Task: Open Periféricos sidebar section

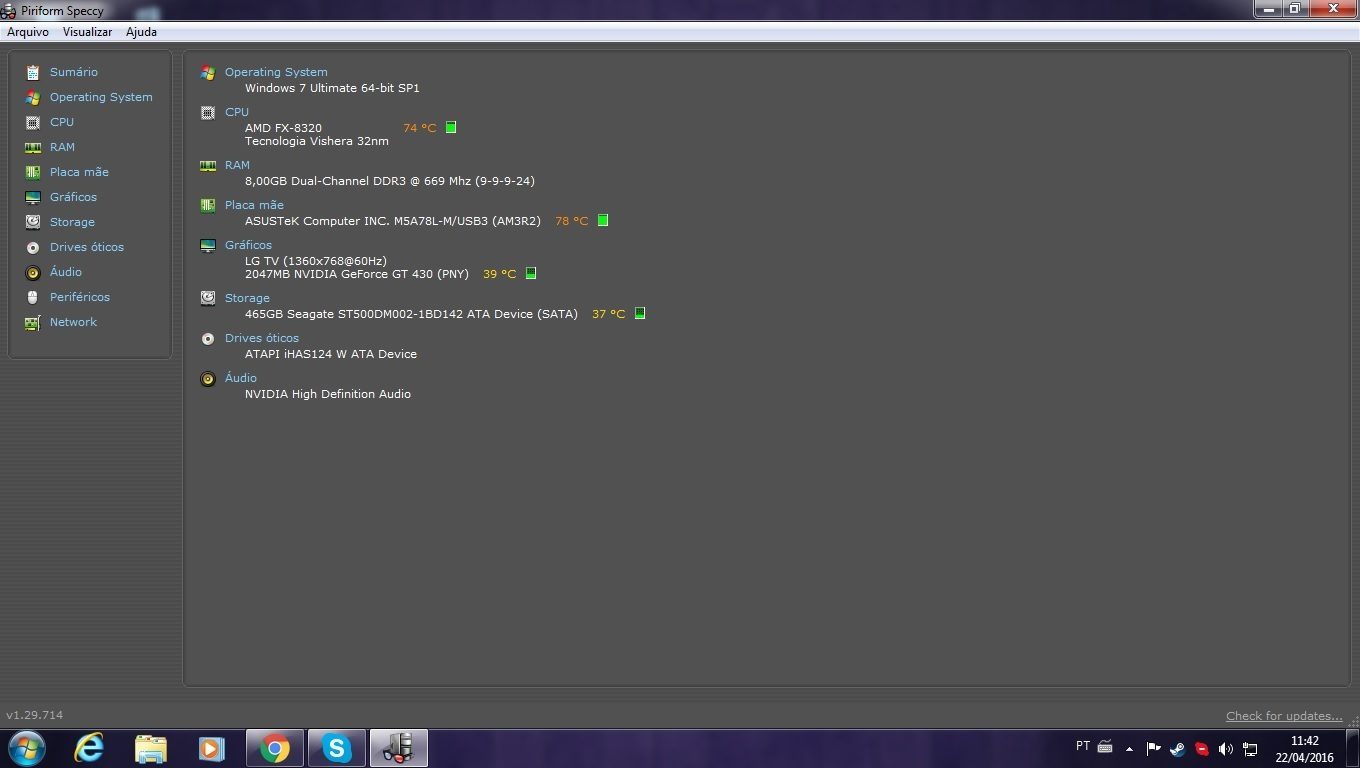Action: pos(80,297)
